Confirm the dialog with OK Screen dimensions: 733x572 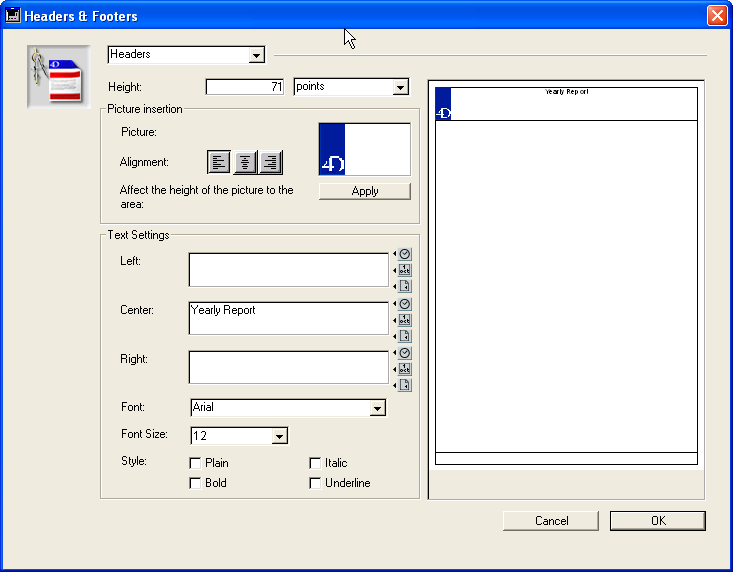pos(657,521)
